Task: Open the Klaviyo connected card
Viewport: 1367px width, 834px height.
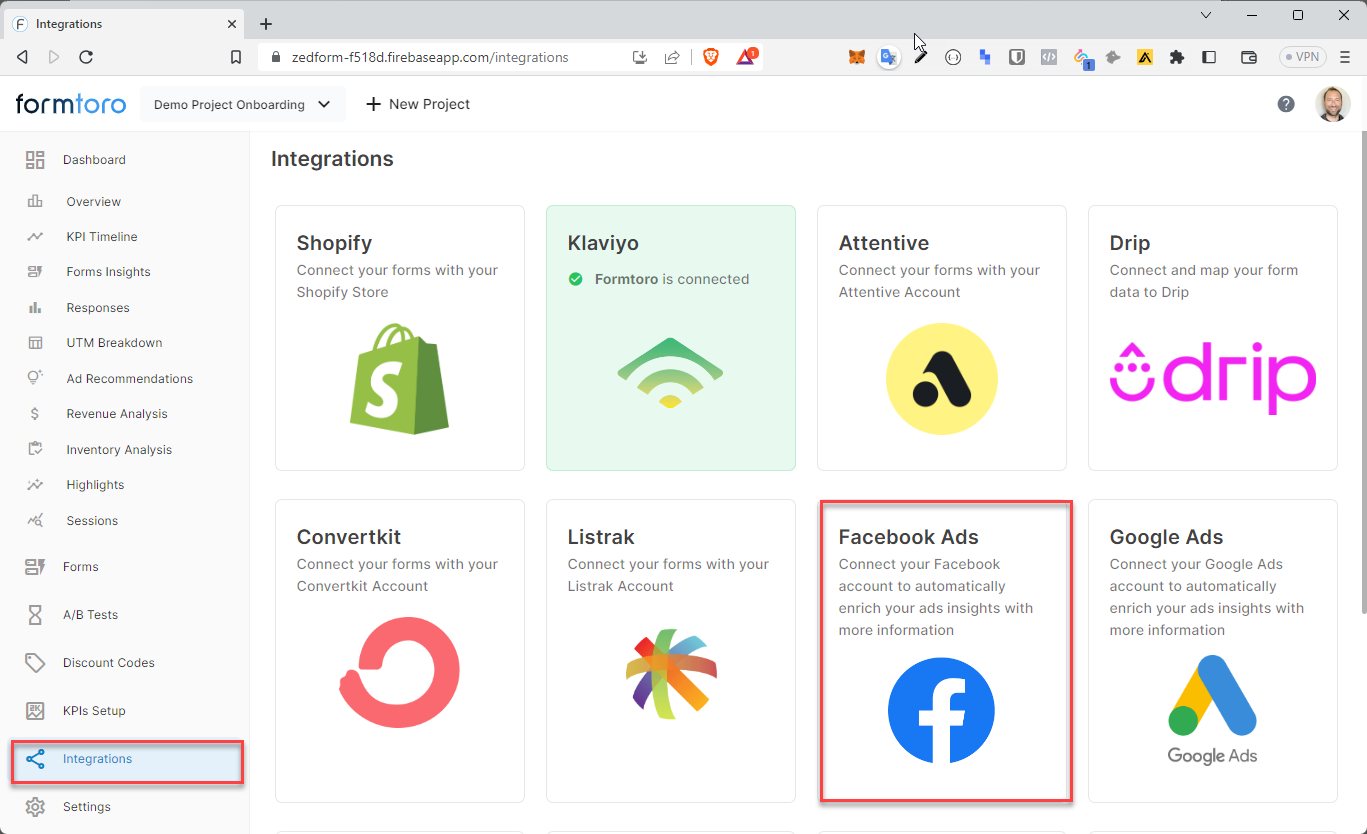Action: (x=671, y=338)
